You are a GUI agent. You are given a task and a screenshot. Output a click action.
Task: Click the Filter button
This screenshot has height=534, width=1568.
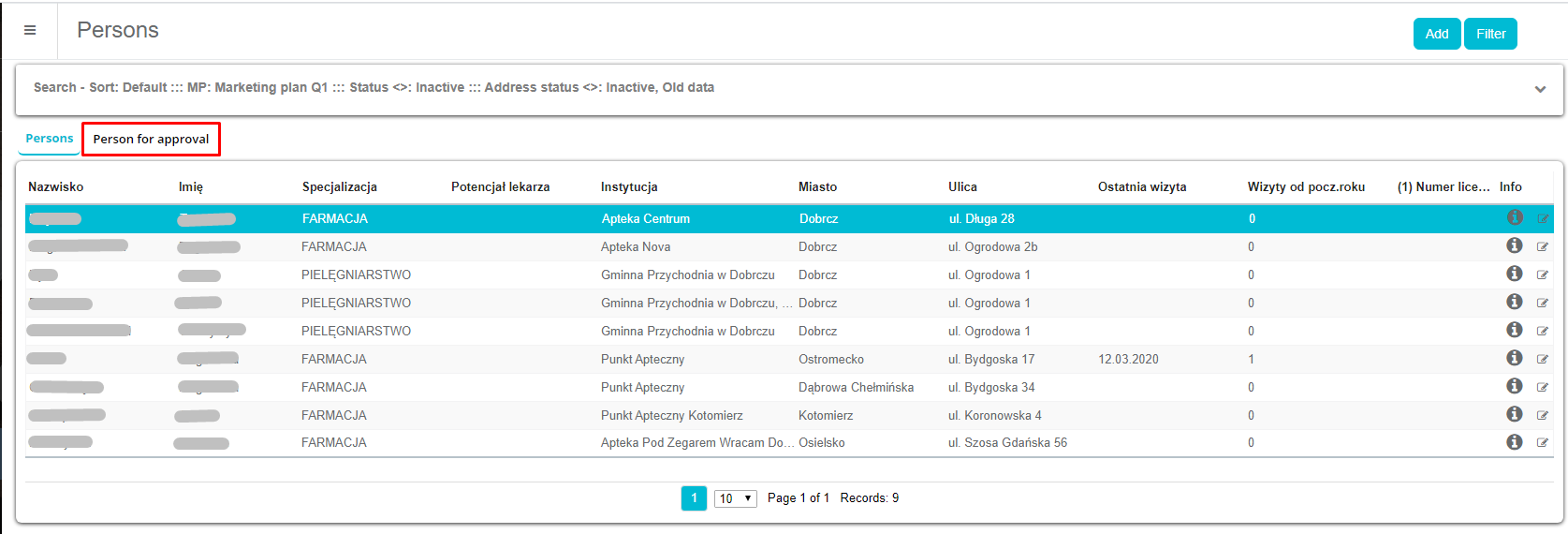[x=1490, y=34]
